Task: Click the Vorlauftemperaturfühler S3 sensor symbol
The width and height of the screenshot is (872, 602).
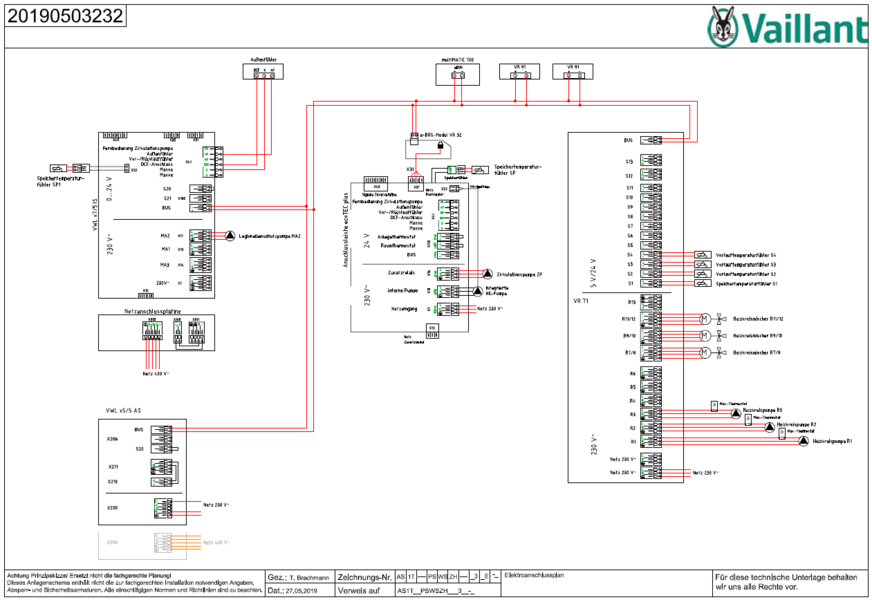Action: 703,265
